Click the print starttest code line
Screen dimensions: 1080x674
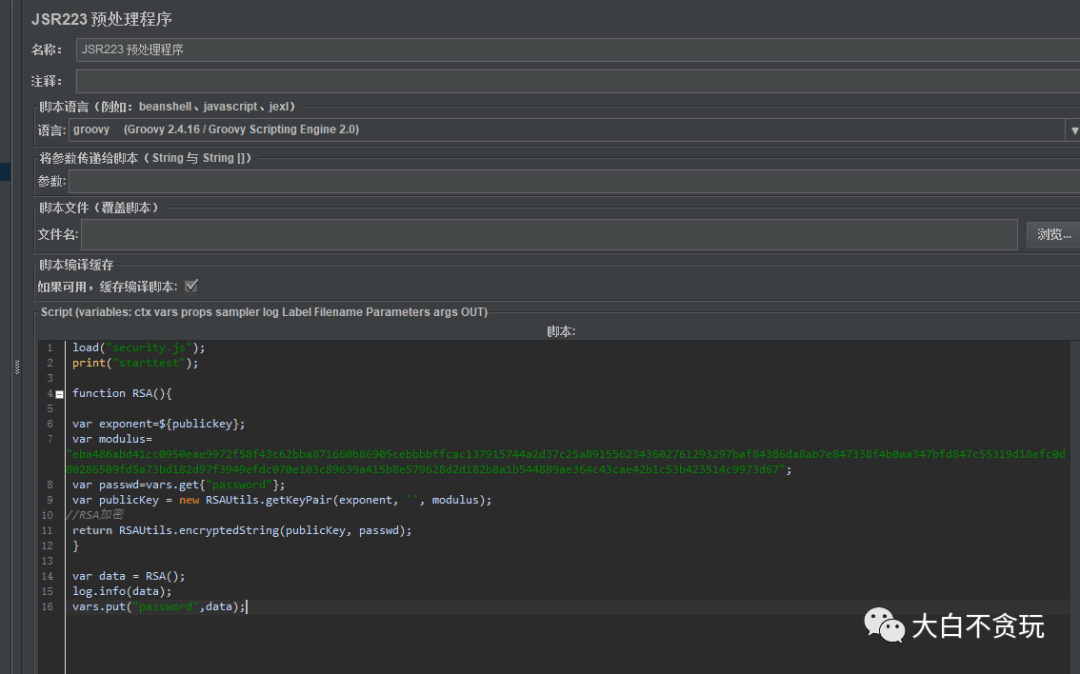click(x=135, y=363)
